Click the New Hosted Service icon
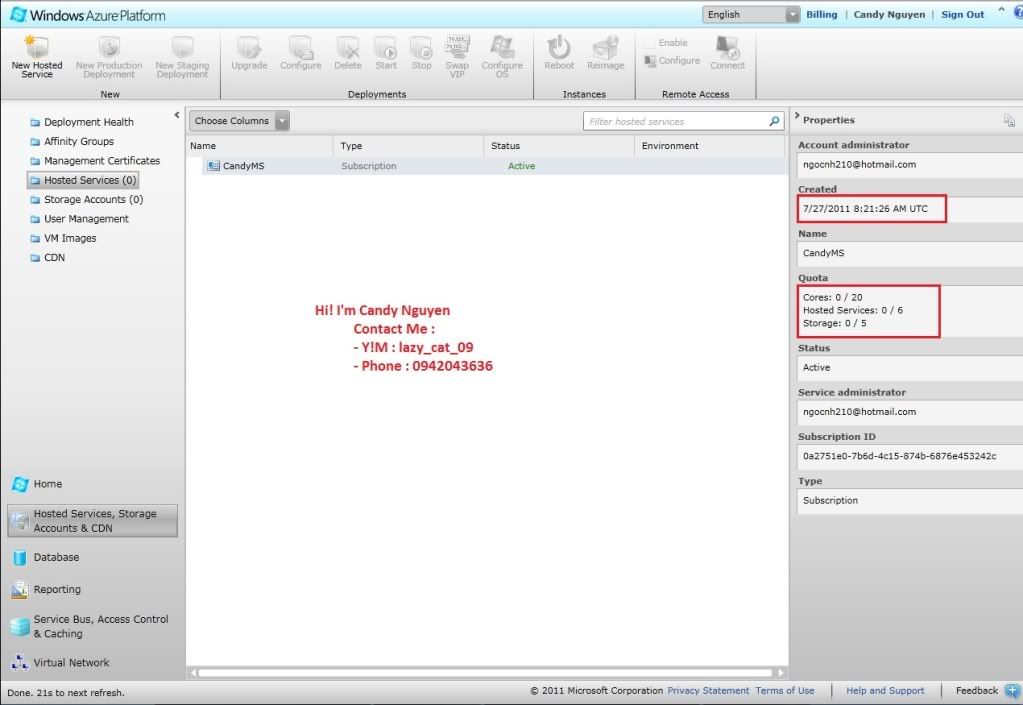This screenshot has height=705, width=1023. pos(37,47)
